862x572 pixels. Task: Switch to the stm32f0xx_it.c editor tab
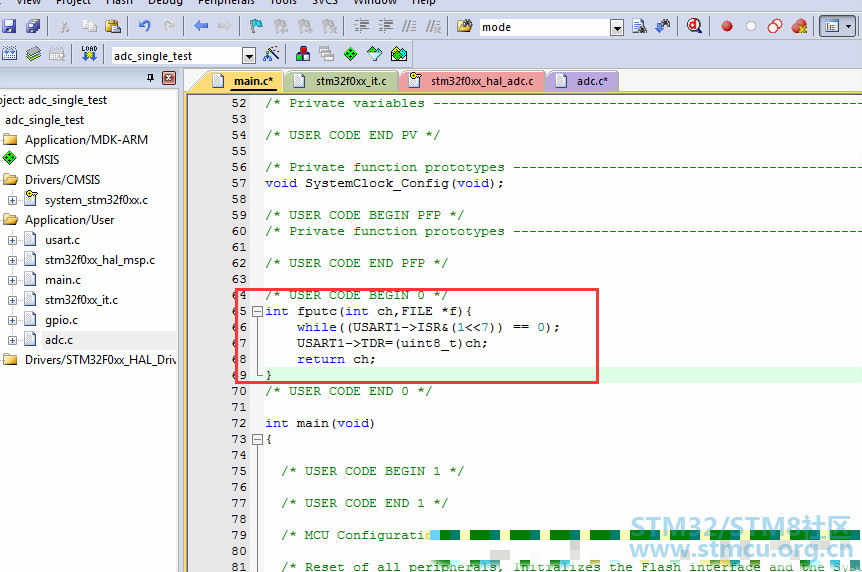pos(341,81)
